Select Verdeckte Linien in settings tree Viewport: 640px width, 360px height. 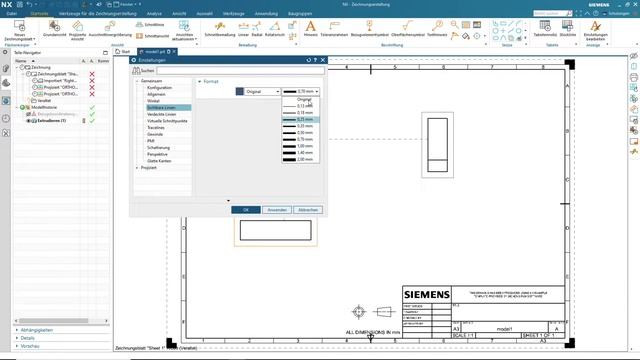click(x=162, y=114)
